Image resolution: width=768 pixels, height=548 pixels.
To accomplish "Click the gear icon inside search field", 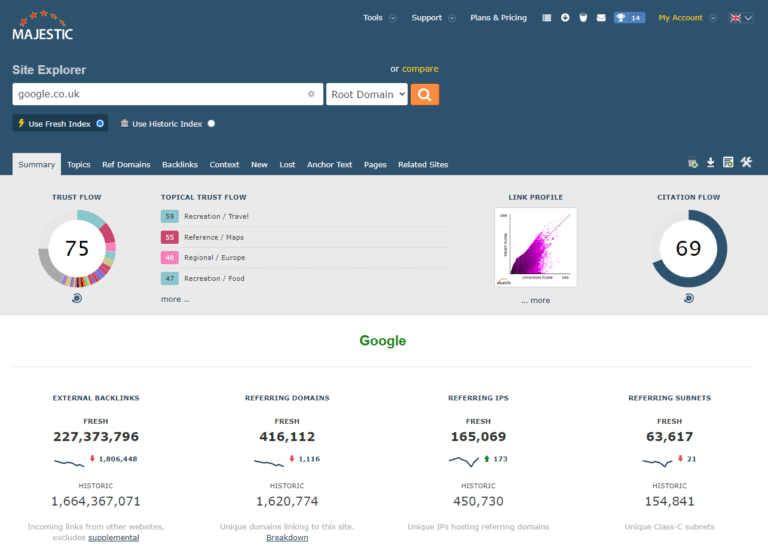I will [x=311, y=94].
